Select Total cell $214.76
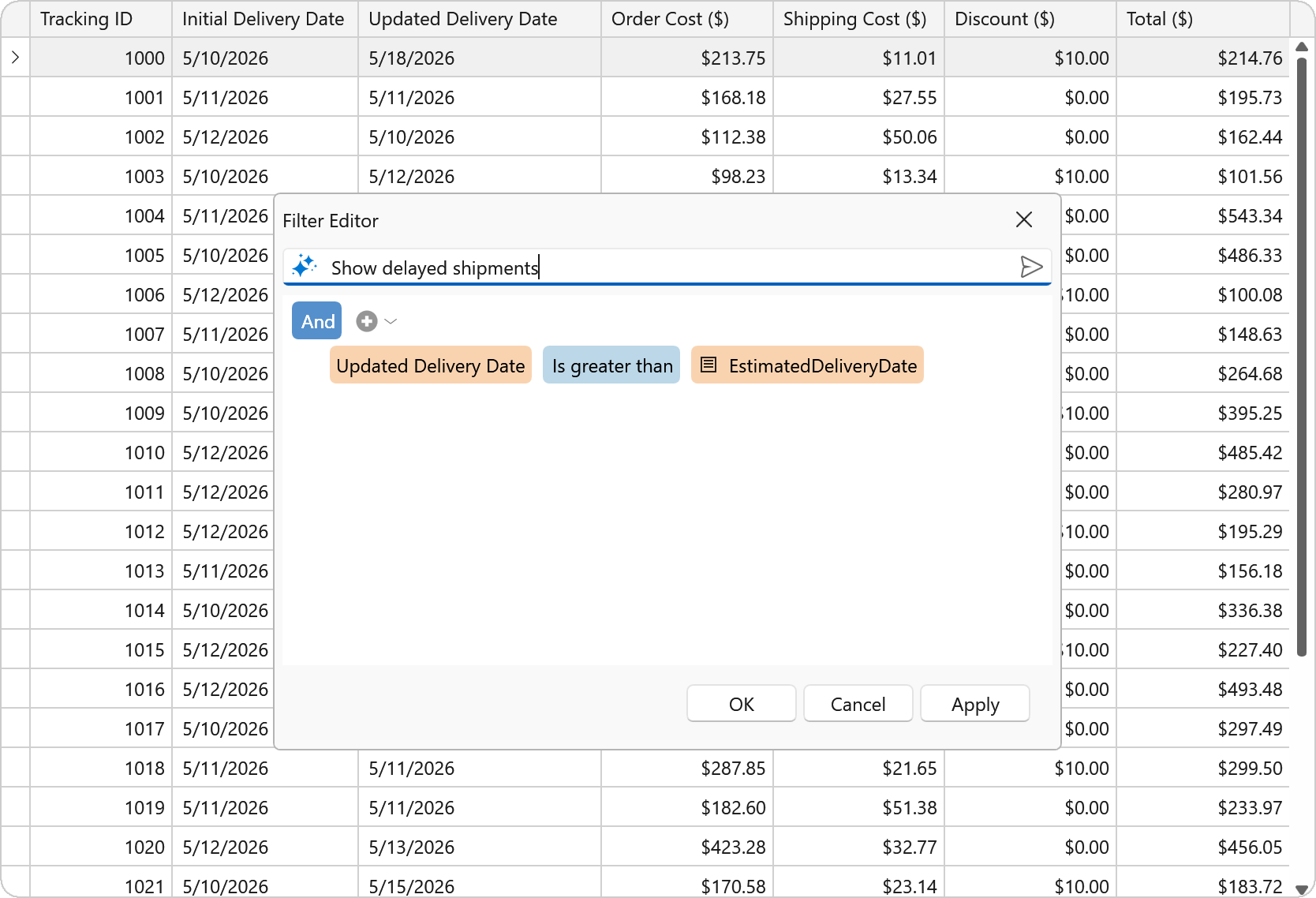 point(1202,58)
